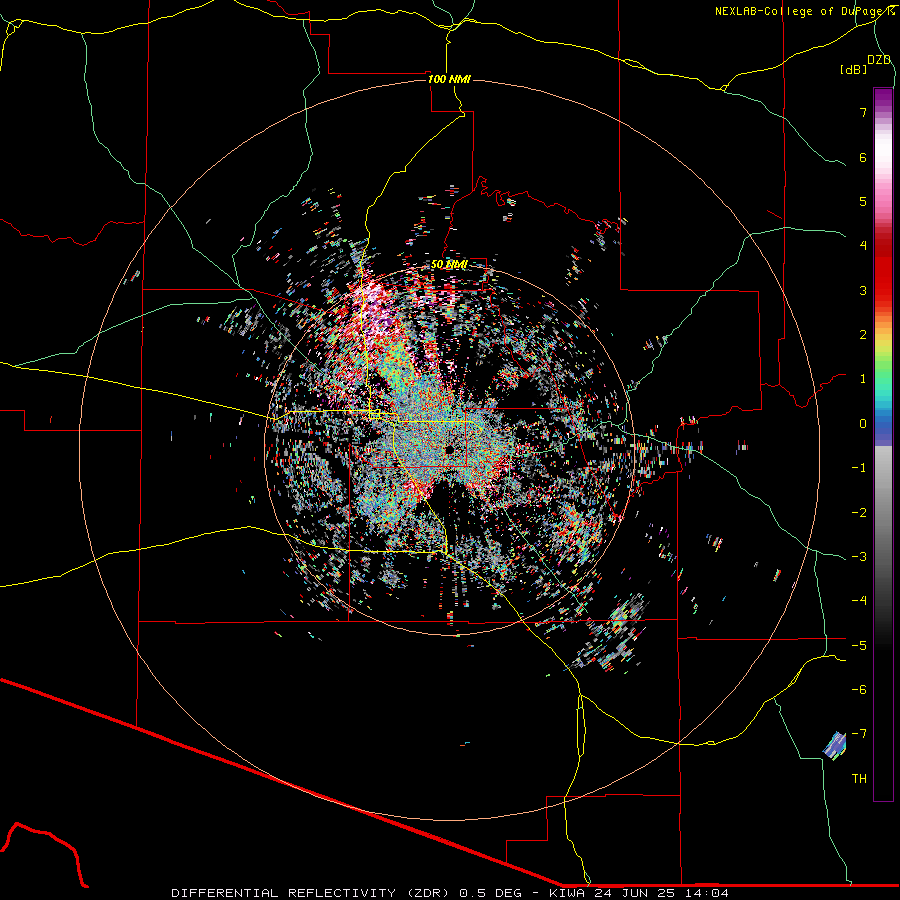This screenshot has width=900, height=900.
Task: Click the 3 dB mark on color scale
Action: click(x=863, y=290)
